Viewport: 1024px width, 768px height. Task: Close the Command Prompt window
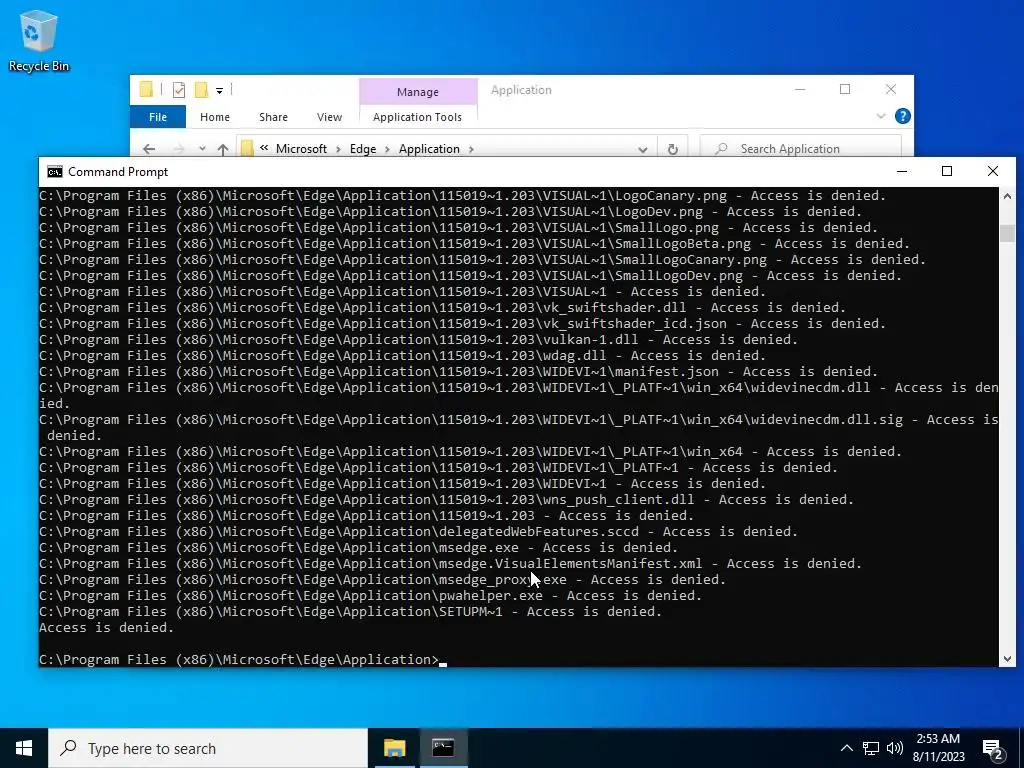tap(993, 171)
